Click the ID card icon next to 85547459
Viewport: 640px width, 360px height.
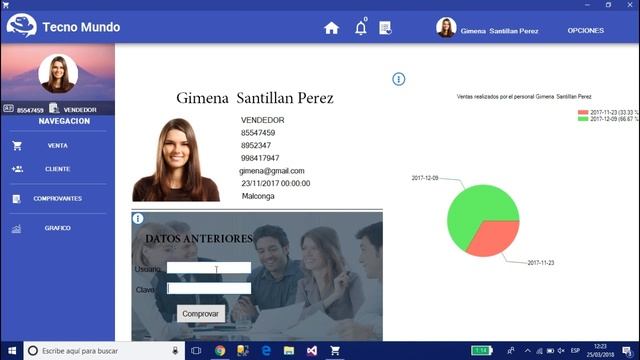click(x=9, y=108)
